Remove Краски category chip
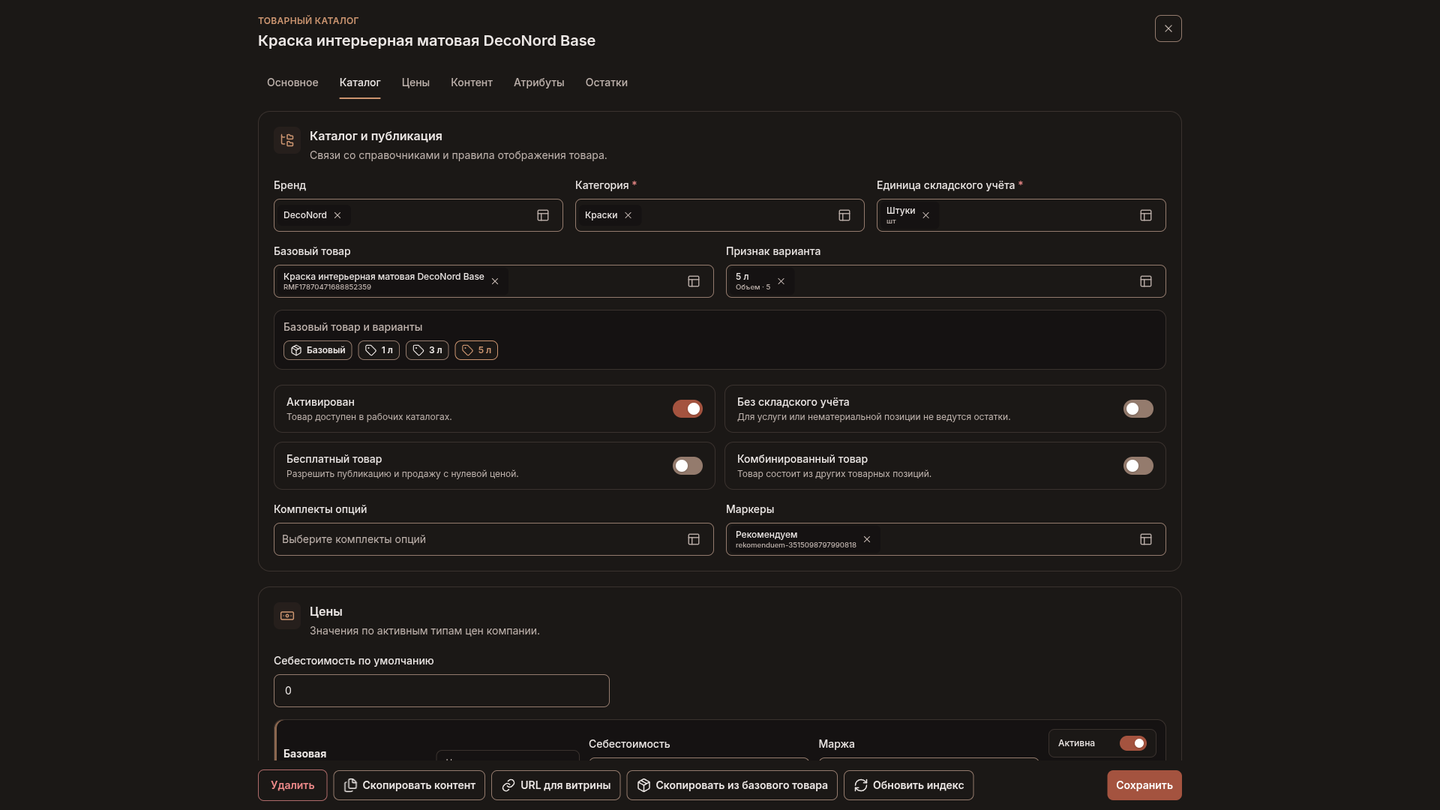 point(628,215)
